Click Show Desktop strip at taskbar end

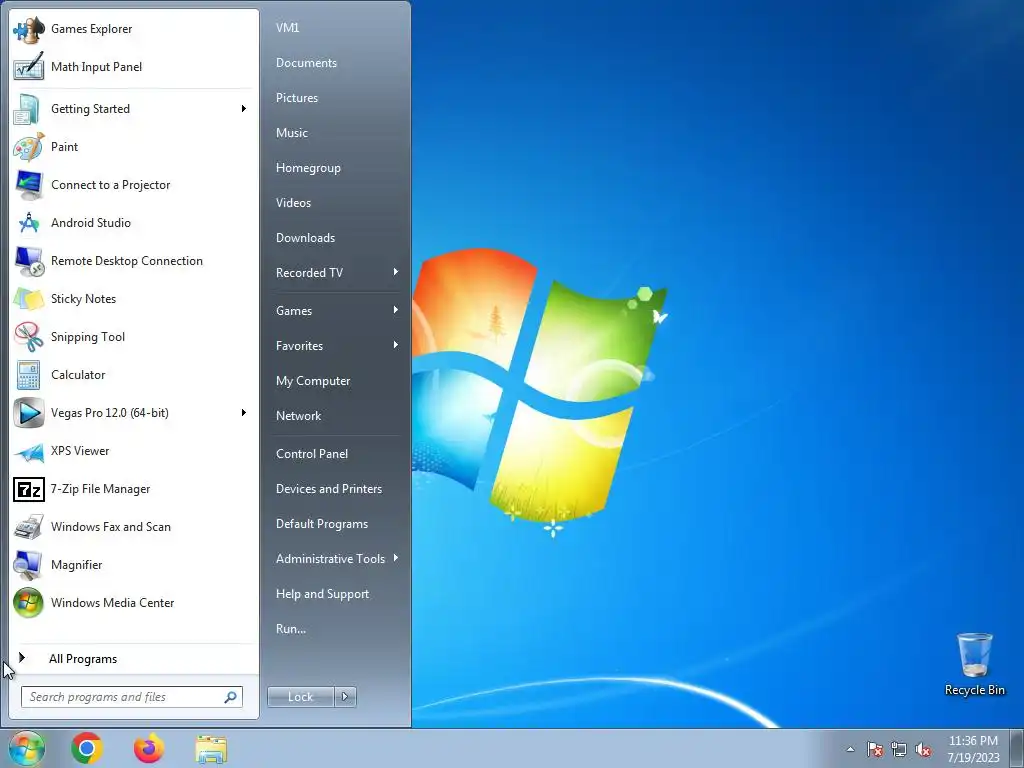pyautogui.click(x=1016, y=748)
